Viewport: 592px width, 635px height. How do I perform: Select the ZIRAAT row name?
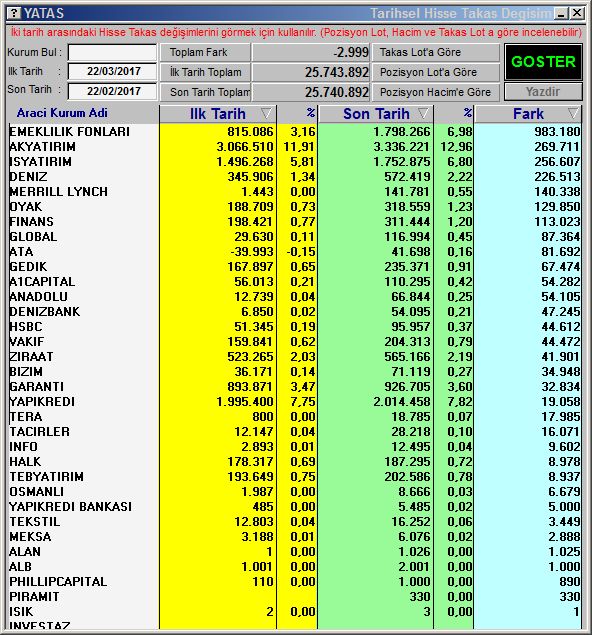tap(31, 356)
